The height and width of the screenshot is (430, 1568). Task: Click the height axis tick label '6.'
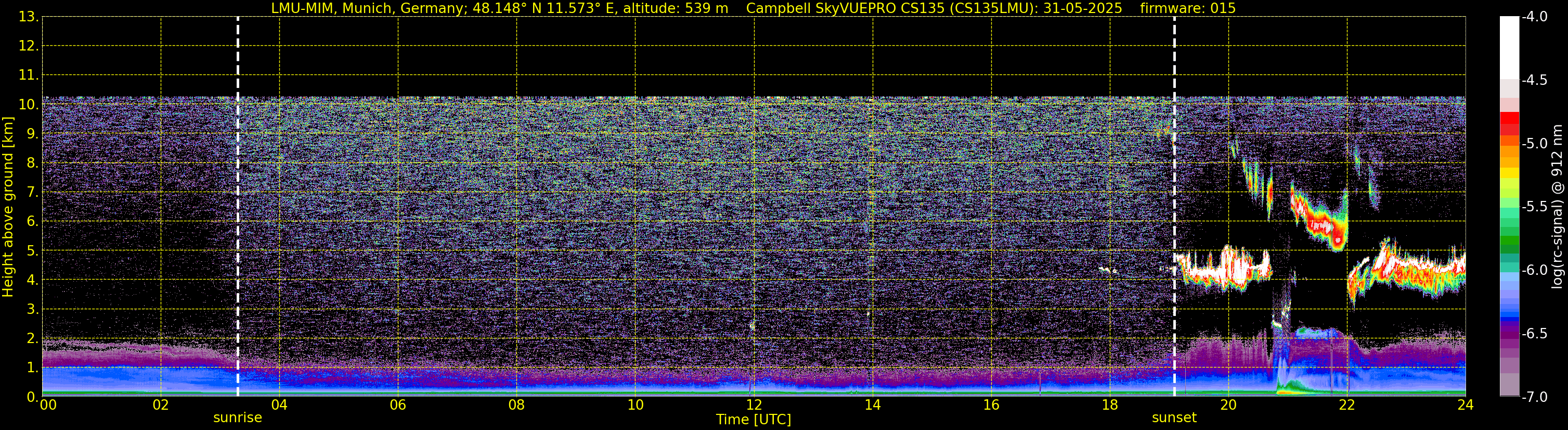coord(32,221)
